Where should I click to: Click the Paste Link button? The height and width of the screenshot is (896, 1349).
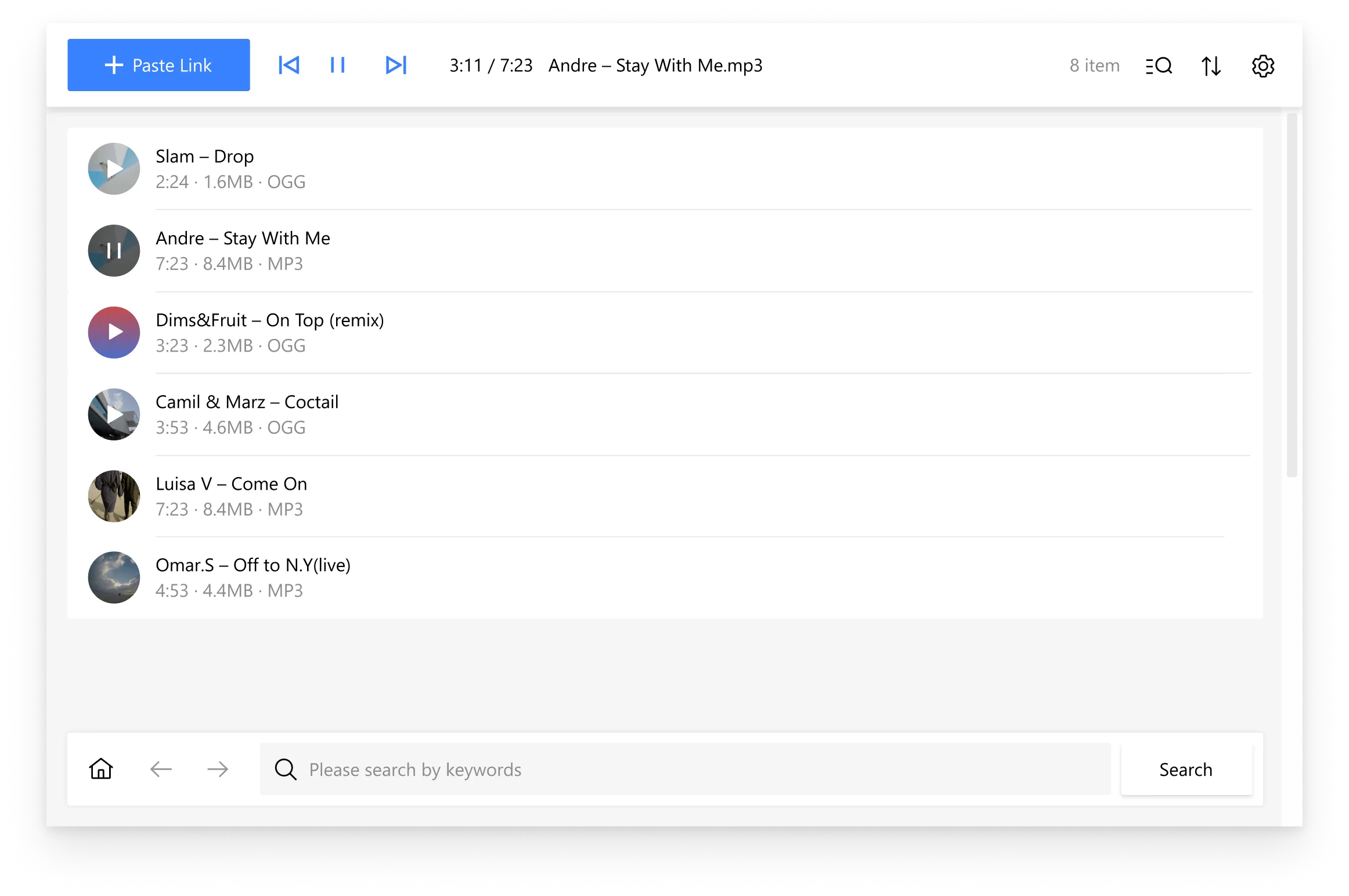(x=158, y=65)
